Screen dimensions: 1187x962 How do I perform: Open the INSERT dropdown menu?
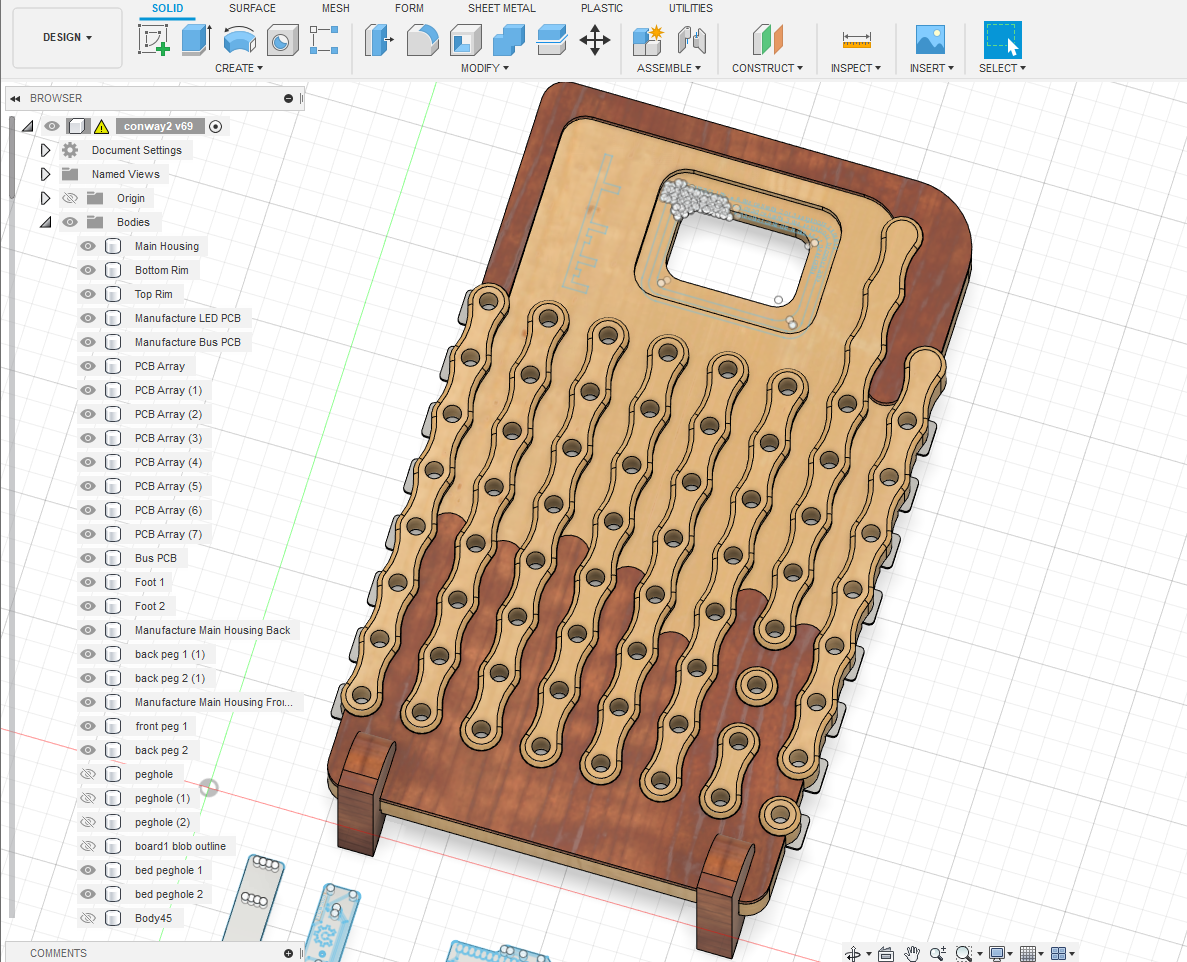coord(931,68)
